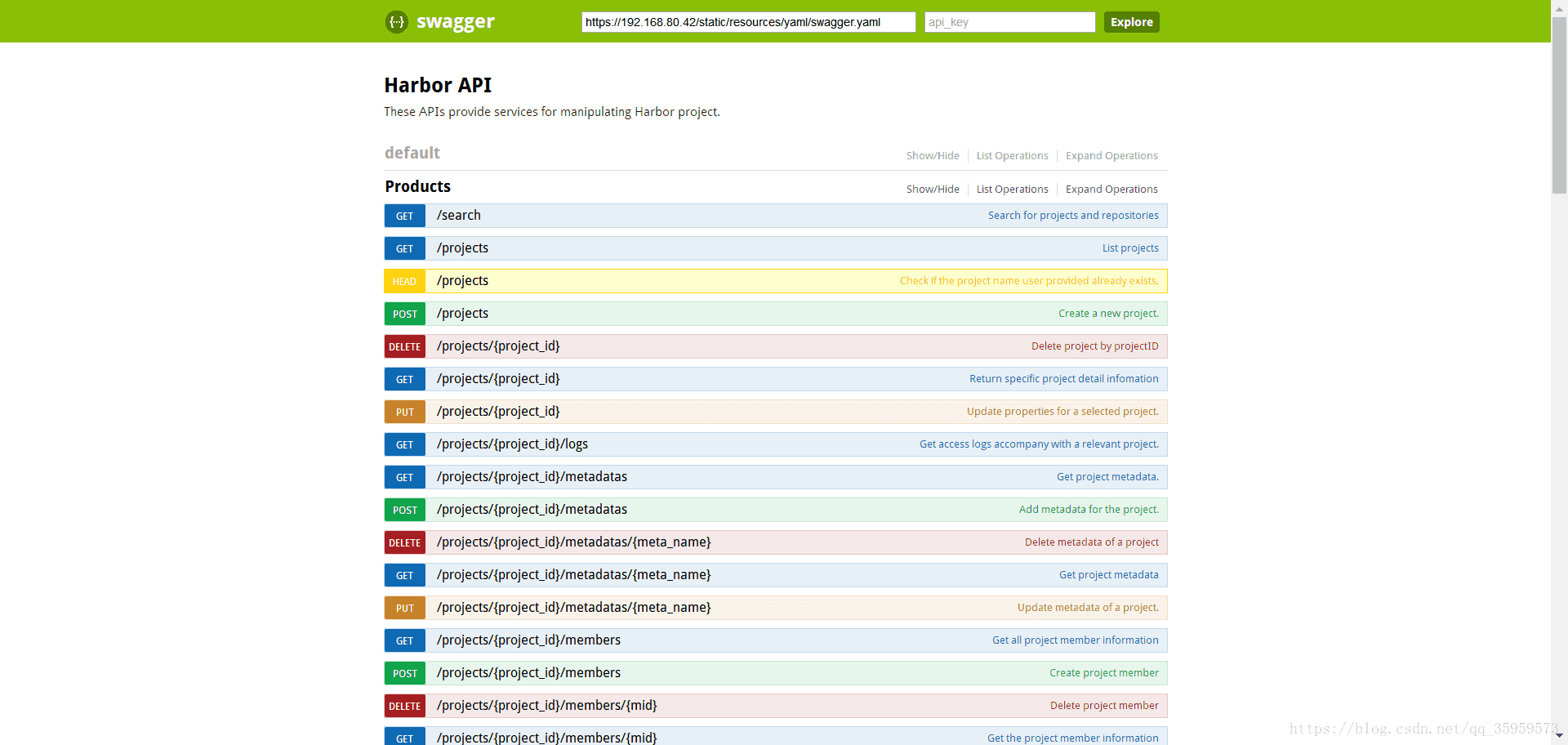Click the scrollbar up arrow

coord(1559,7)
